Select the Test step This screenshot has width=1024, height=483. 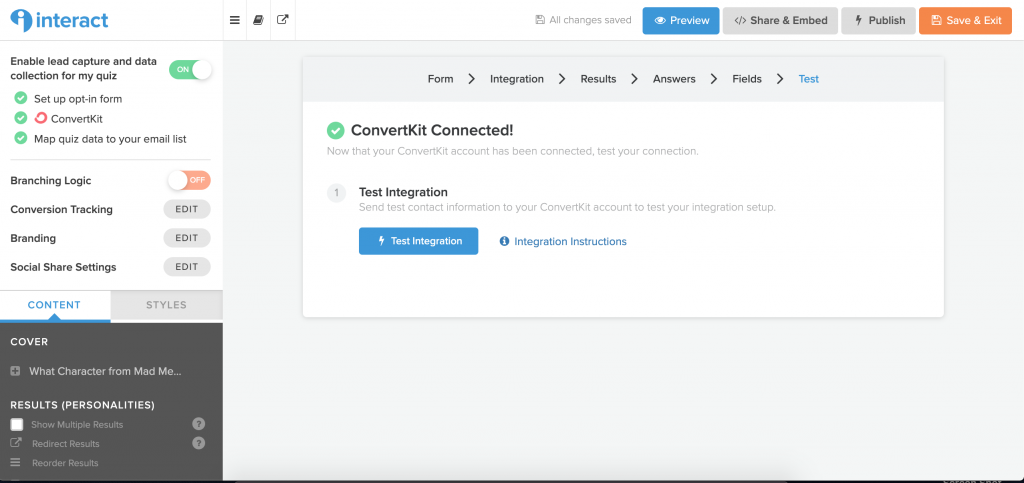(808, 79)
